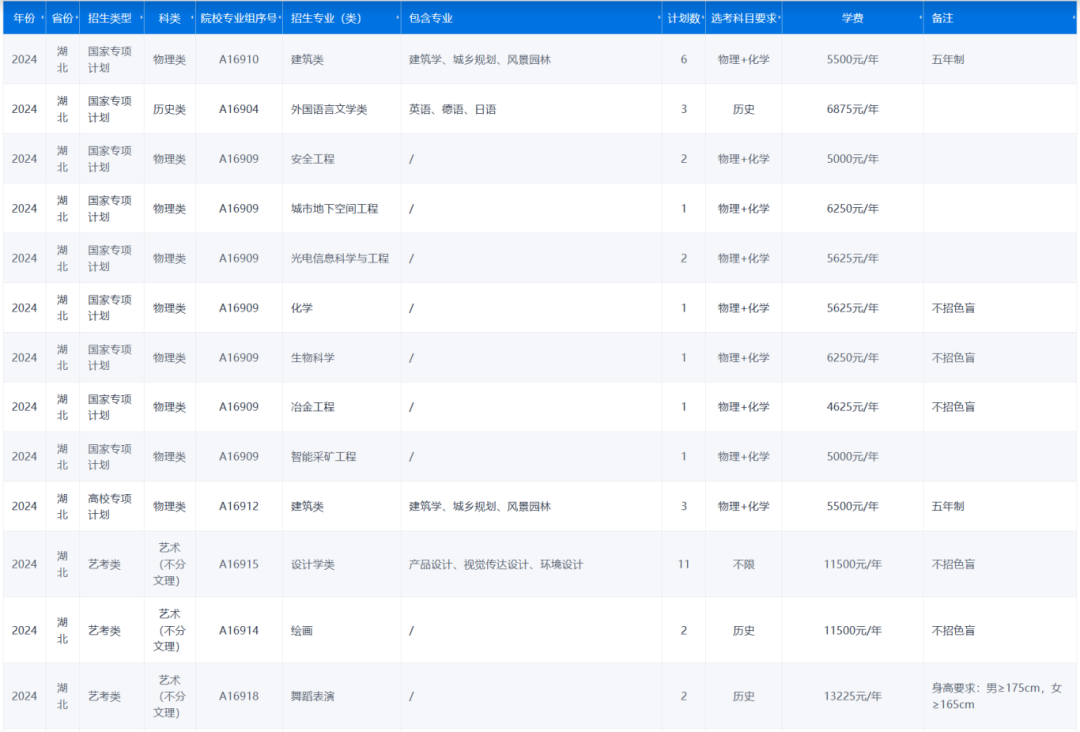Click plan count 6 in A16910 row
This screenshot has height=732, width=1080.
tap(684, 59)
